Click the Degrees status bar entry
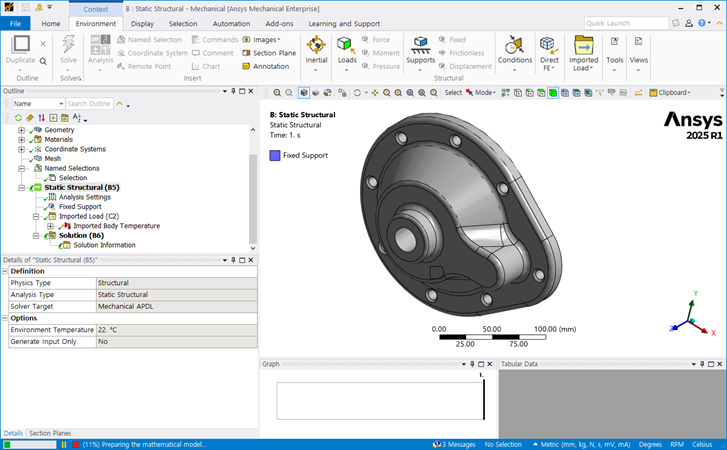727x450 pixels. (650, 444)
